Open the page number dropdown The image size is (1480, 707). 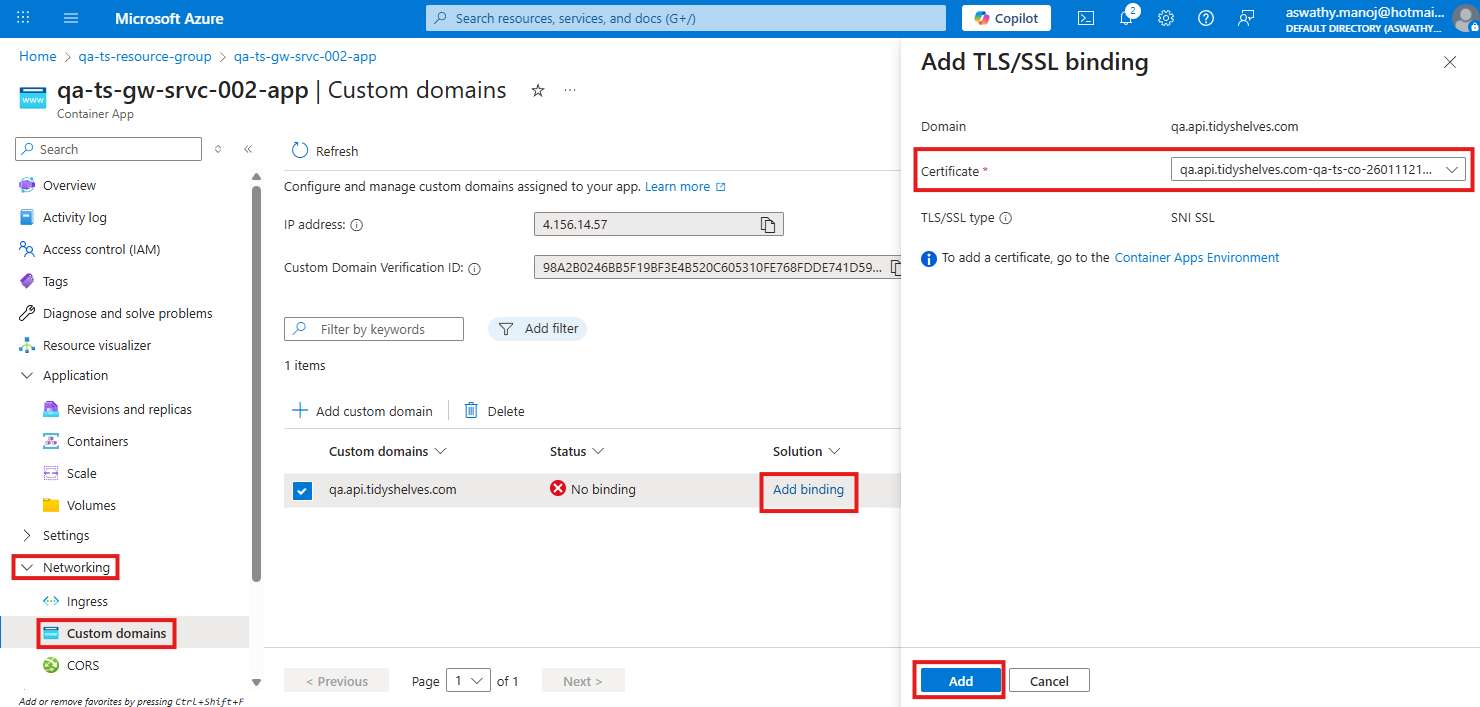pos(468,681)
